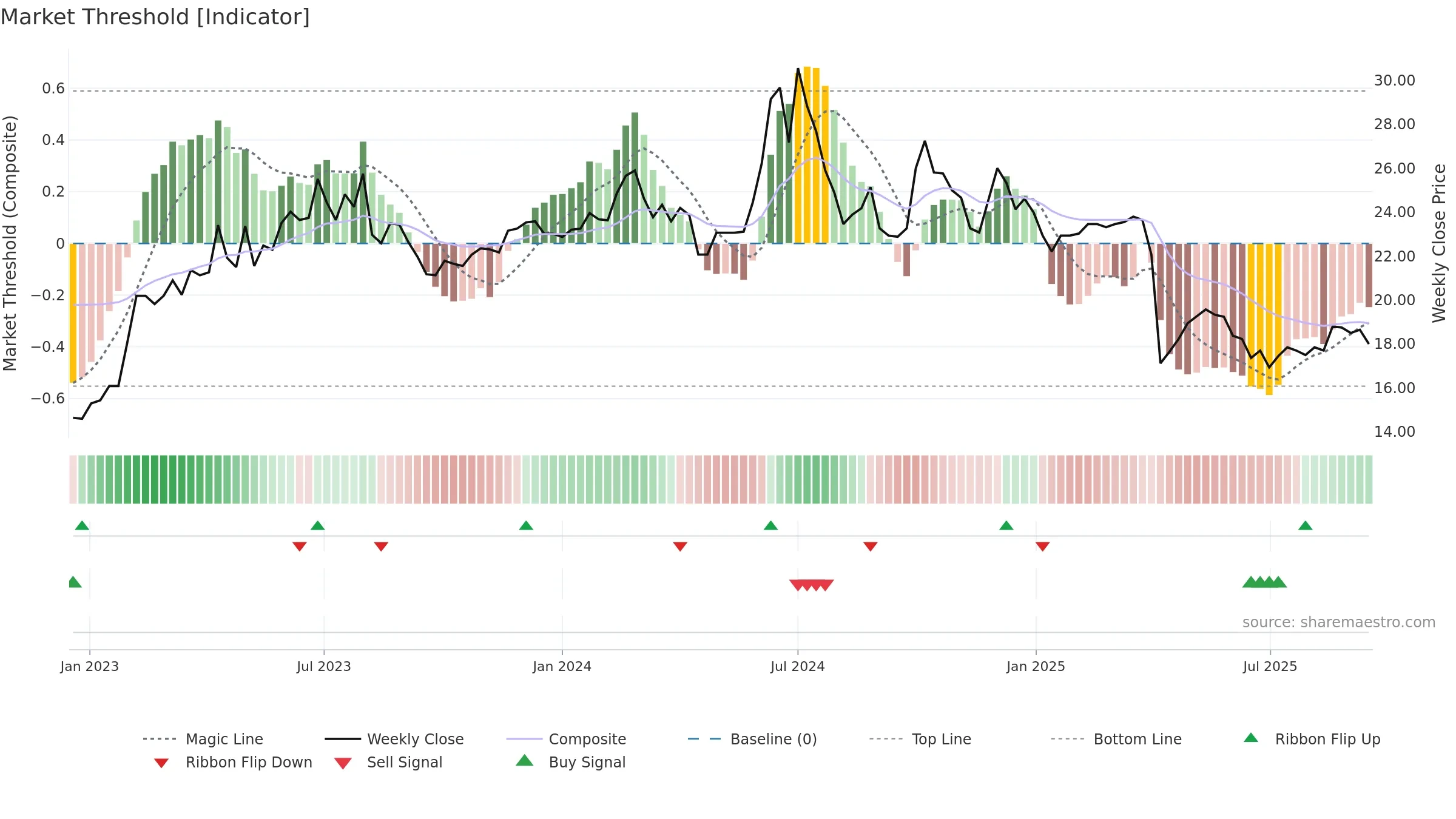This screenshot has width=1456, height=819.
Task: Click the 30.00 price axis tick
Action: coord(1395,81)
